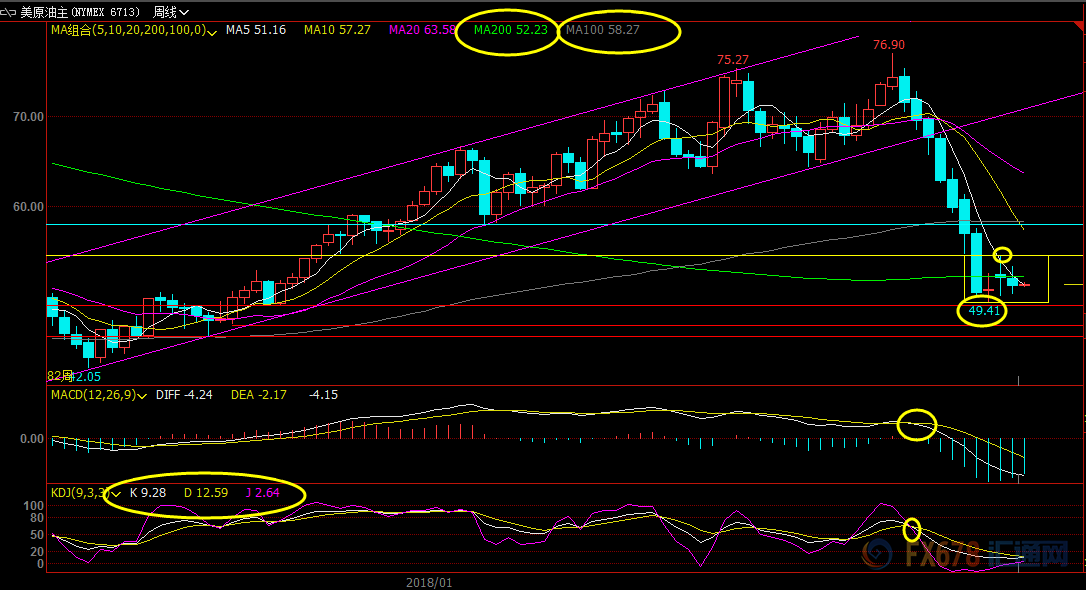
Task: Click the 75.27 peak price label
Action: pyautogui.click(x=733, y=60)
